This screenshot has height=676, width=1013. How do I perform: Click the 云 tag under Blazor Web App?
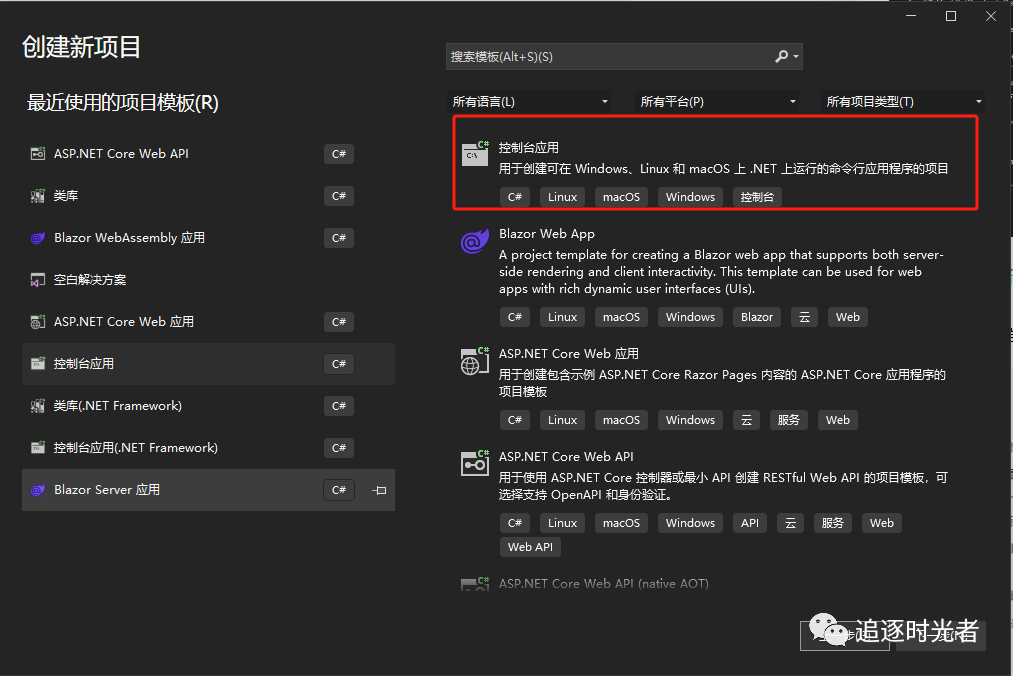tap(804, 317)
